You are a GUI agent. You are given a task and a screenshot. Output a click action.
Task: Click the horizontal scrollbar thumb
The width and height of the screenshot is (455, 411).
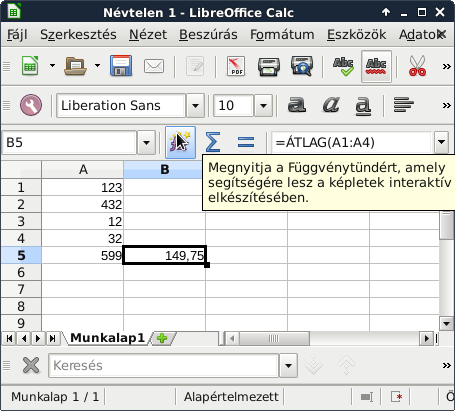pos(274,339)
